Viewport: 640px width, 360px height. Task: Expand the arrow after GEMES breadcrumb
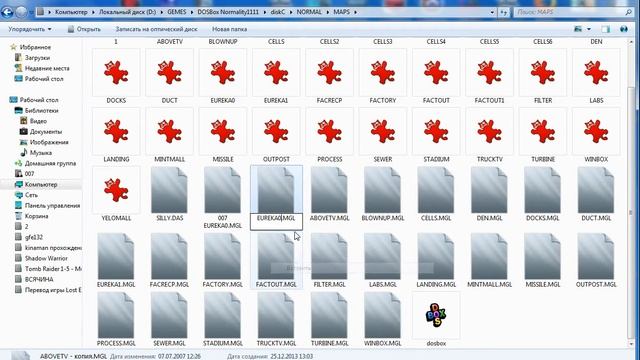pyautogui.click(x=191, y=12)
